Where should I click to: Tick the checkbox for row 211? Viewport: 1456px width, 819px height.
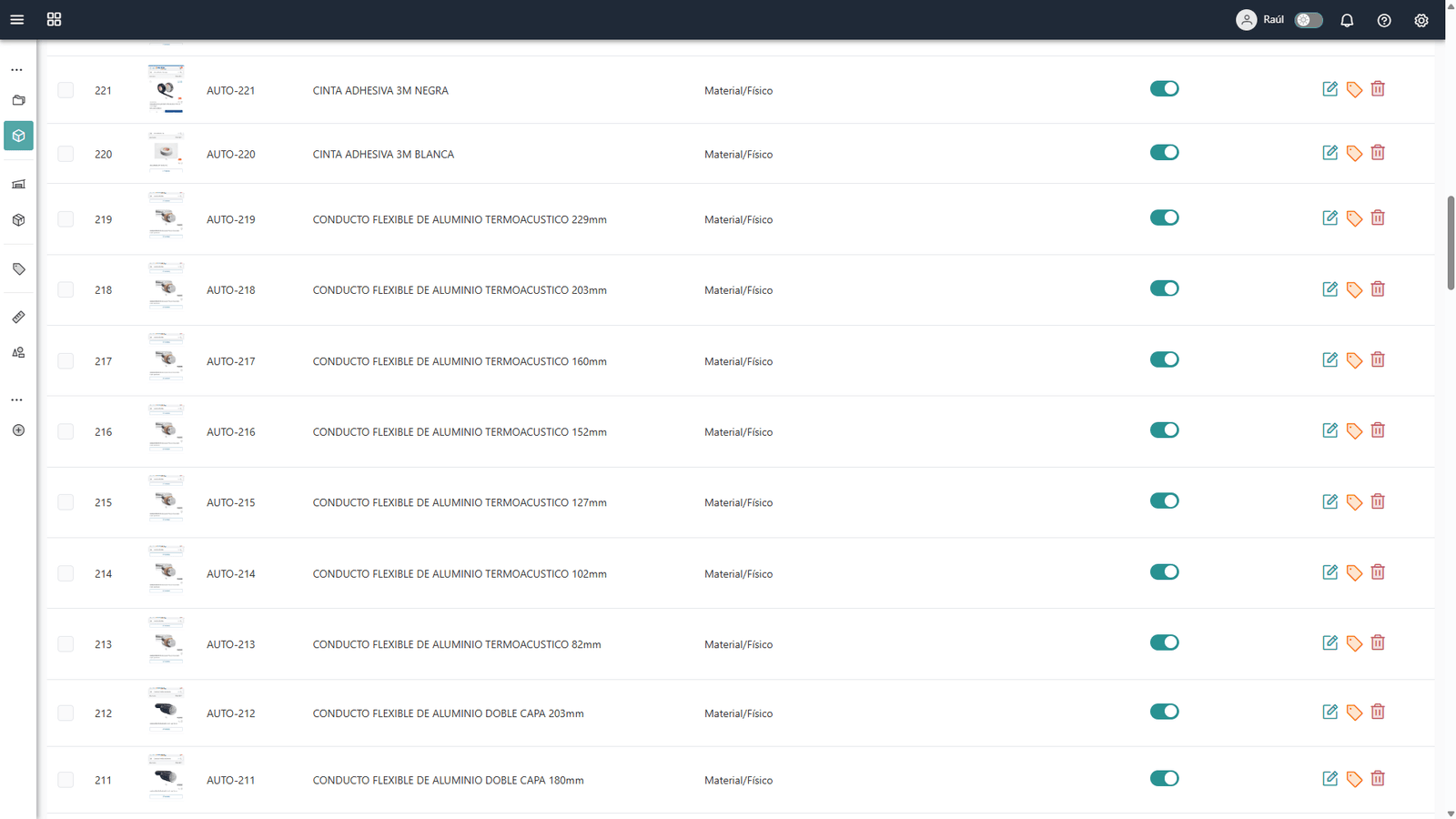point(66,780)
